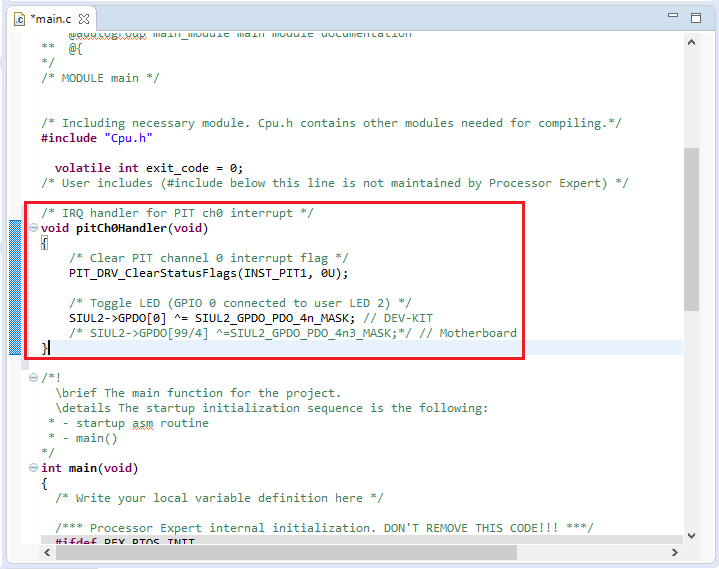Click the horizontal scrollbar thumb
Image resolution: width=719 pixels, height=569 pixels.
tap(286, 552)
